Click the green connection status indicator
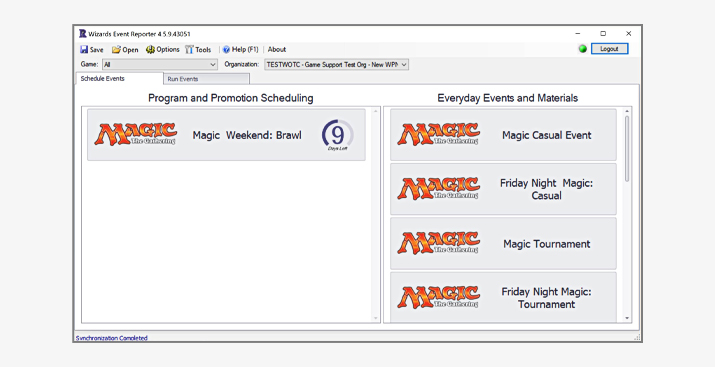715x367 pixels. [x=582, y=49]
